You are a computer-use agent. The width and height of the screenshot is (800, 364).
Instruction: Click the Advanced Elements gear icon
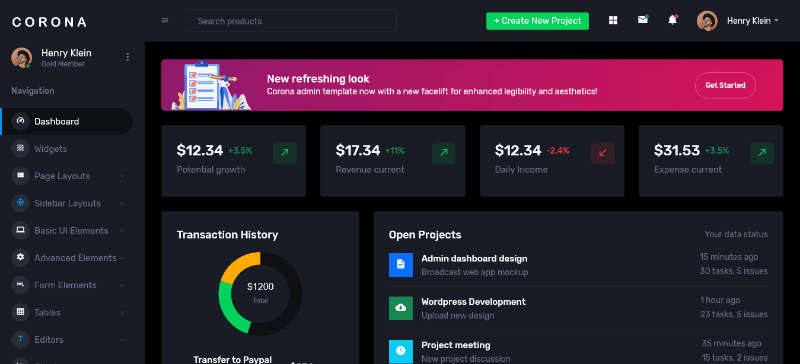[20, 257]
